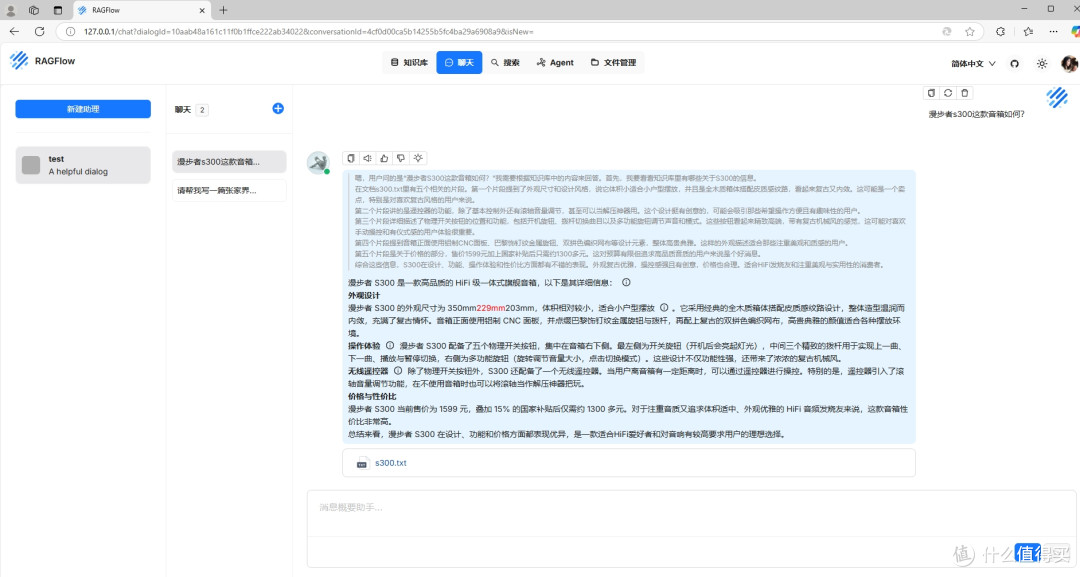Open the GitHub icon link

coord(1015,63)
